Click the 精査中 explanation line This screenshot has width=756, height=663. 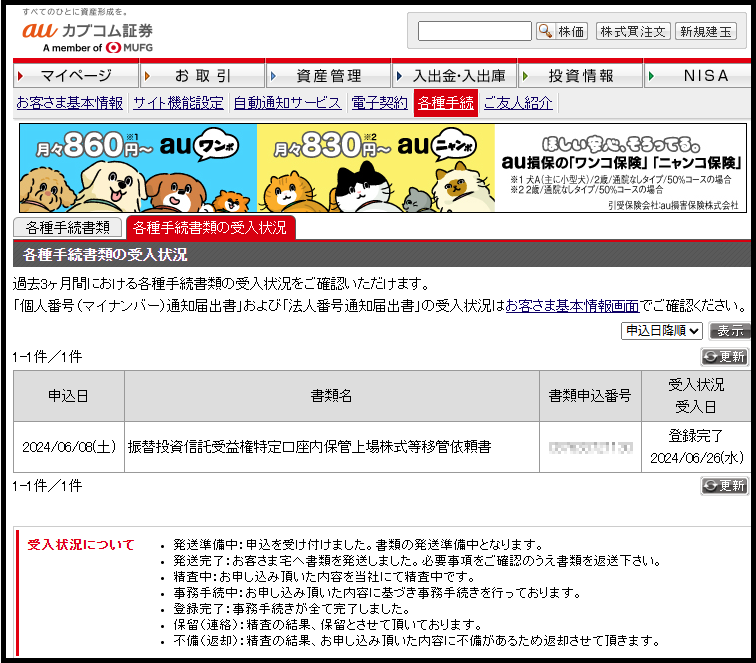(324, 577)
